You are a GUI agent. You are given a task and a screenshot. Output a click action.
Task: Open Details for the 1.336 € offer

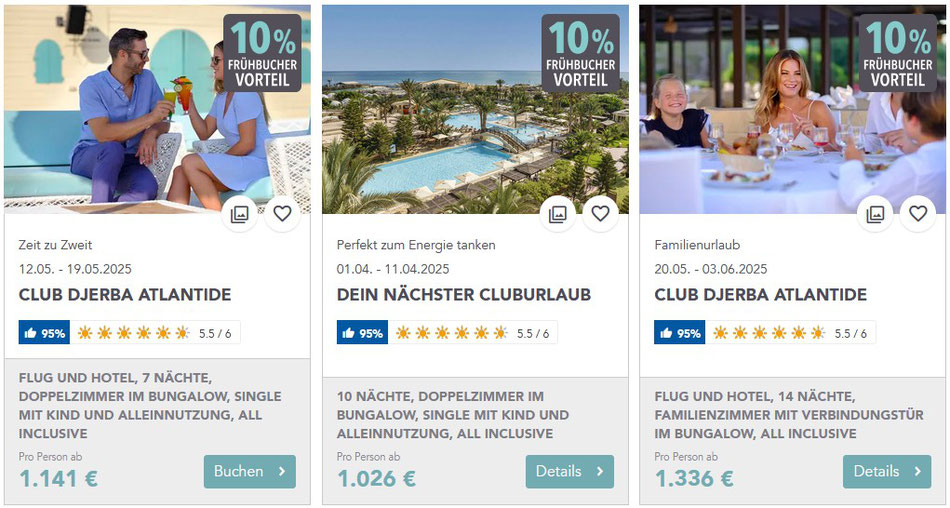coord(887,472)
